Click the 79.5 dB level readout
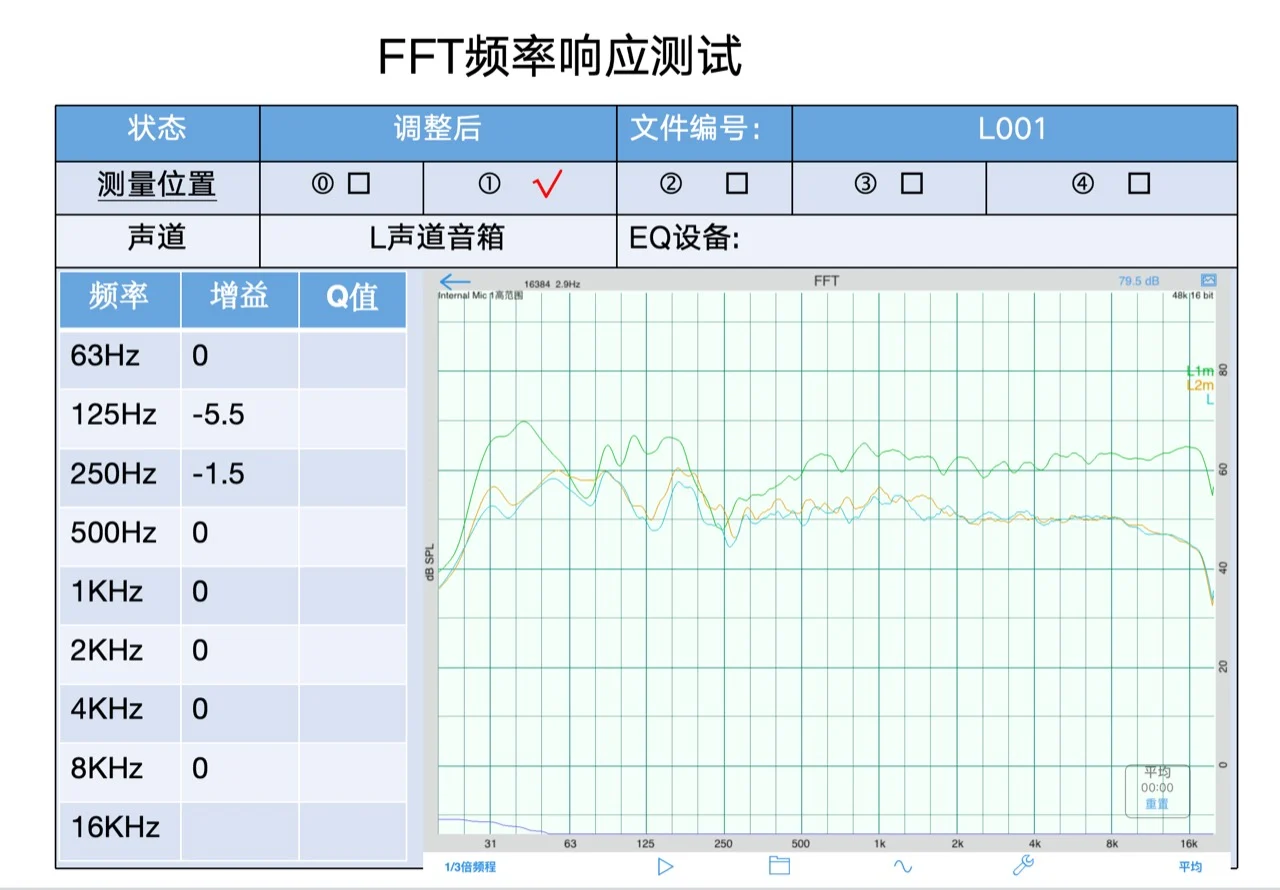Viewport: 1280px width, 890px height. (1138, 282)
